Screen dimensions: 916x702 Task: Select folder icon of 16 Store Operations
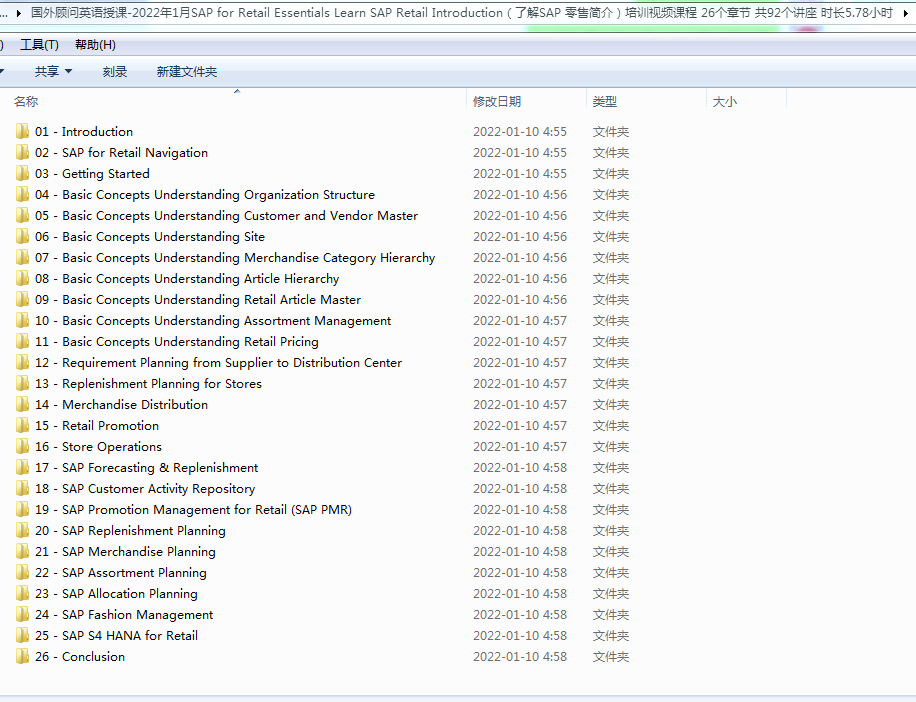pos(22,446)
